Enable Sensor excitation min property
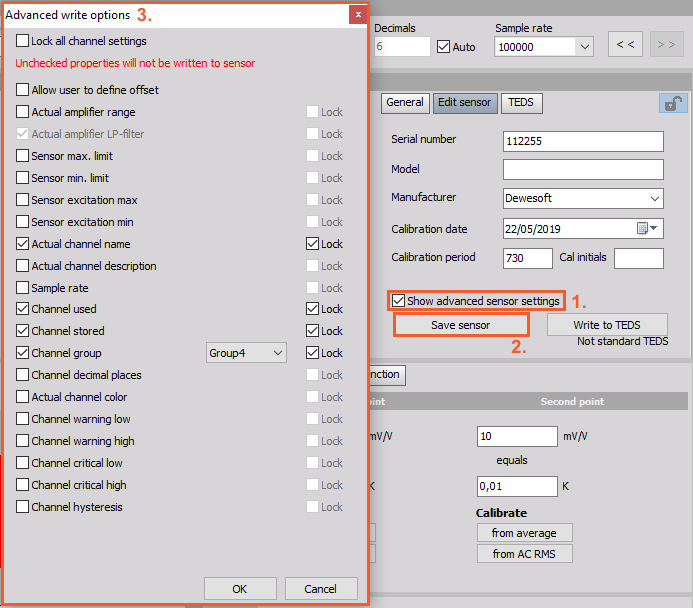Image resolution: width=693 pixels, height=608 pixels. tap(23, 221)
